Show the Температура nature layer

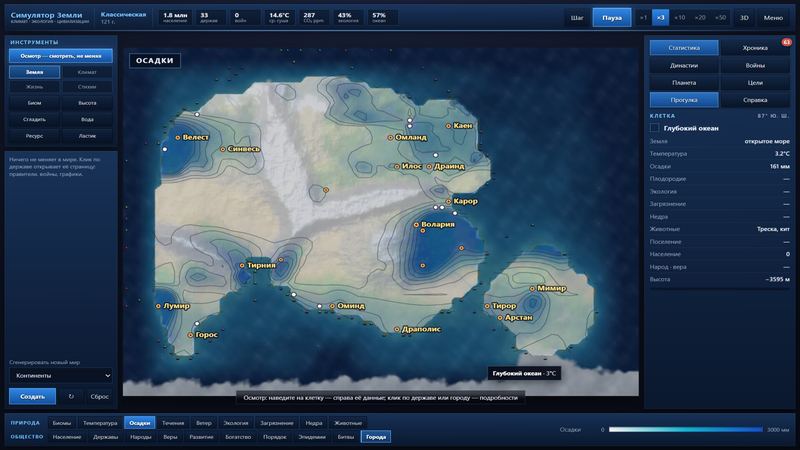click(100, 423)
